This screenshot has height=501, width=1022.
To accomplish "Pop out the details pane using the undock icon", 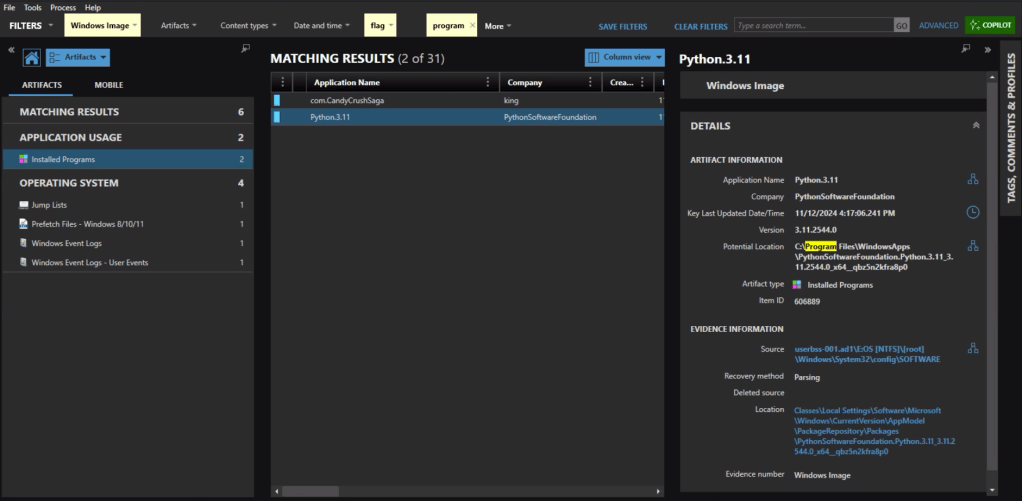I will coord(965,48).
